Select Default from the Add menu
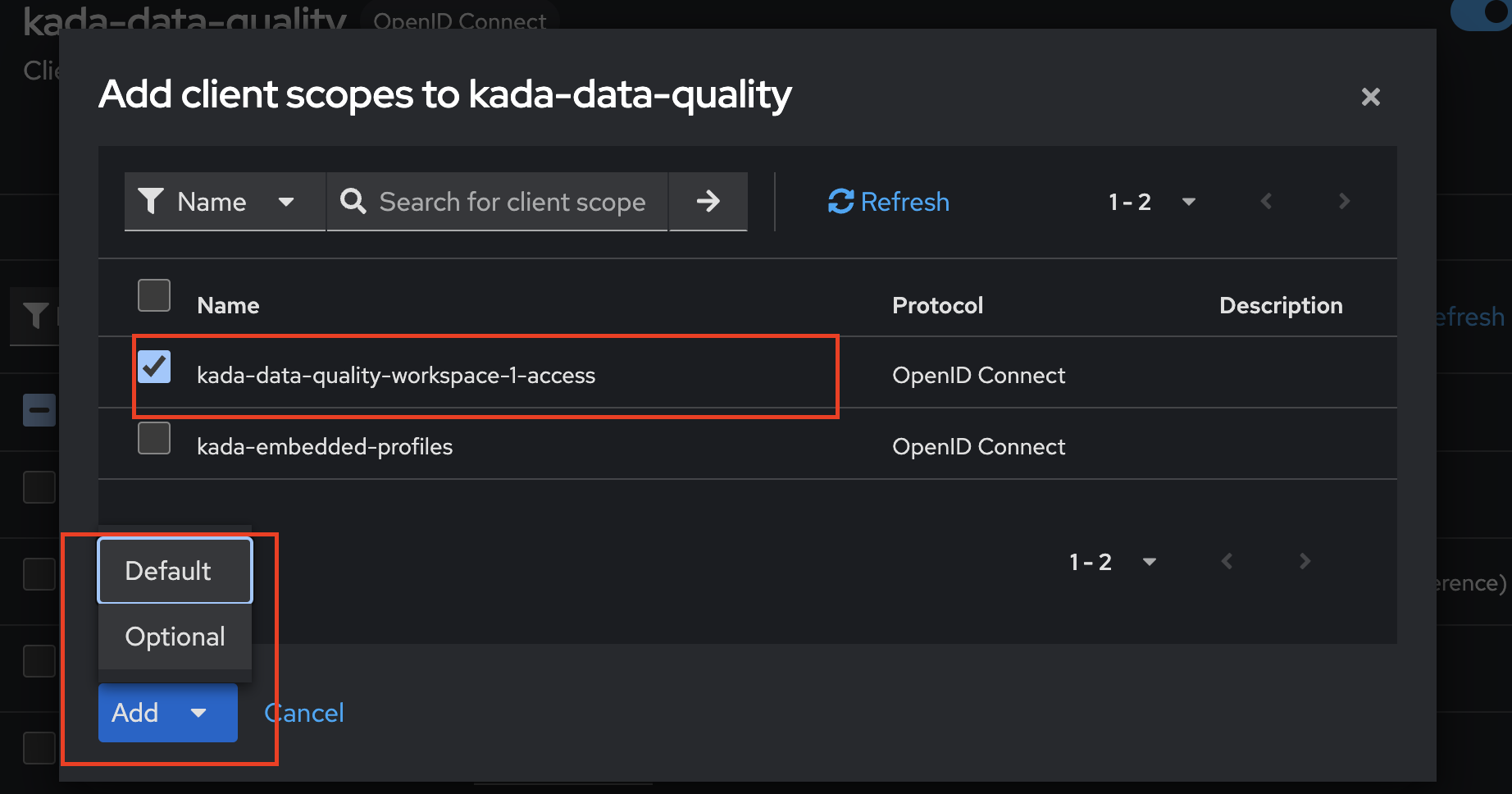Viewport: 1512px width, 794px height. pyautogui.click(x=175, y=571)
